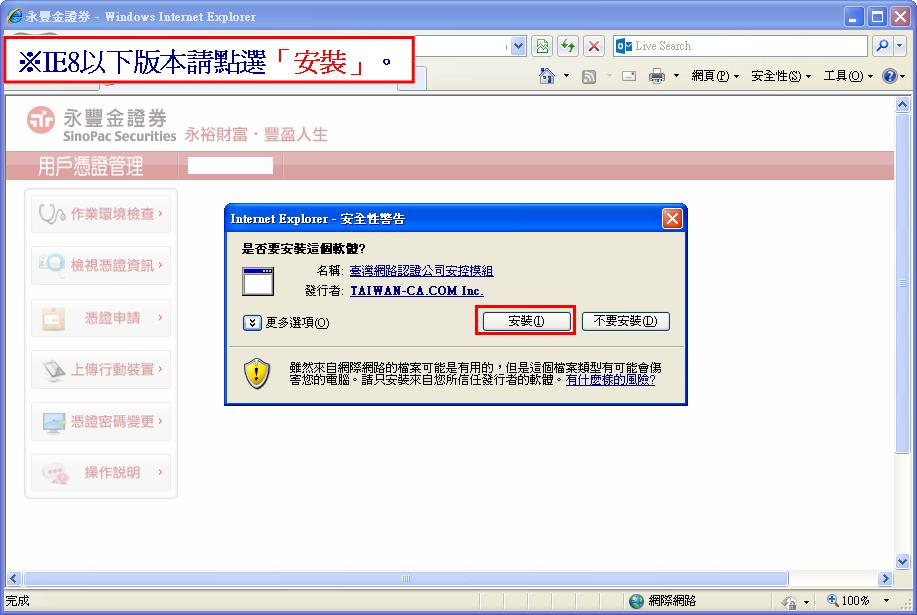The image size is (917, 615).
Task: Open 憑證密碼變更 in sidebar
Action: [101, 421]
